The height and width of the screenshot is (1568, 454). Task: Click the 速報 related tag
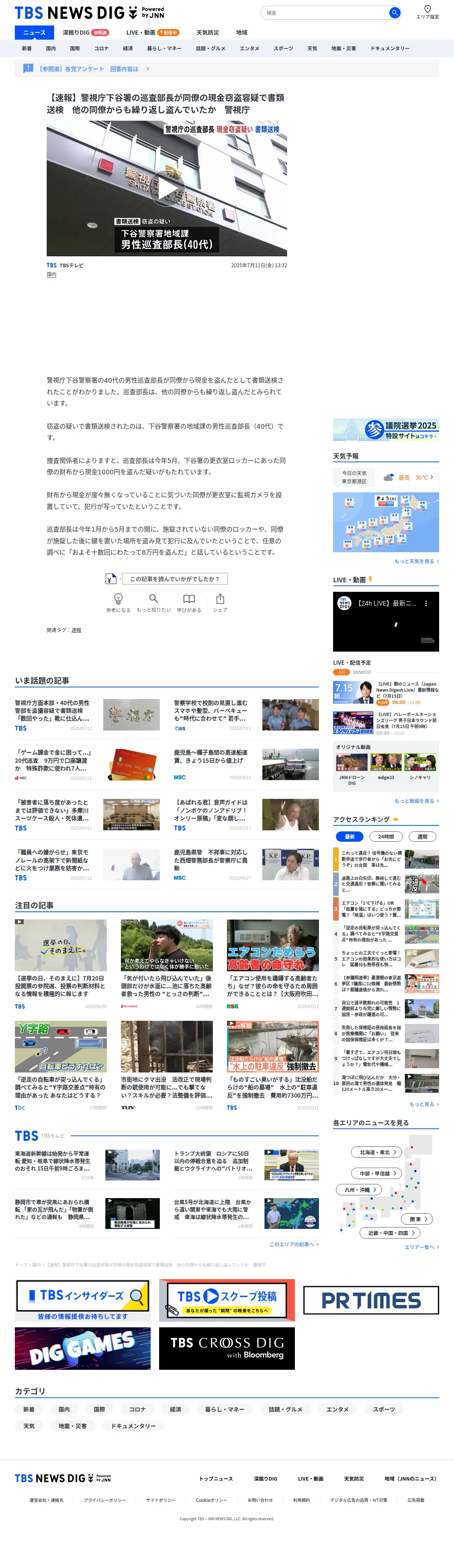(76, 630)
